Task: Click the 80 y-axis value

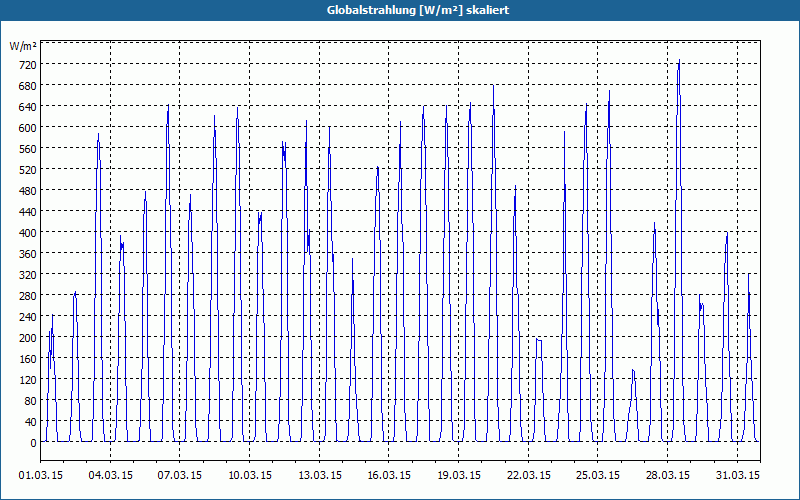Action: (x=31, y=401)
